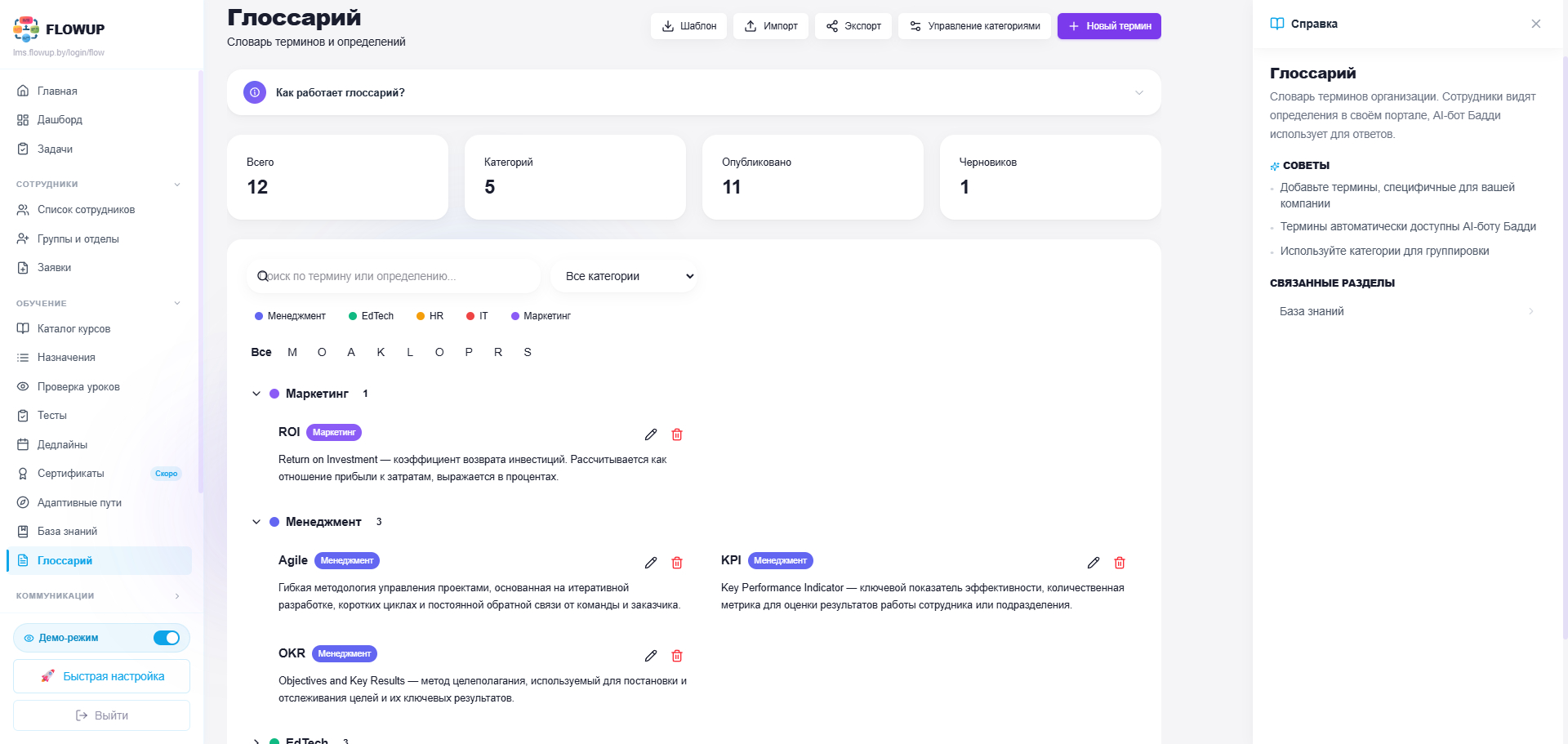
Task: Select the Все alphabet filter
Action: [x=261, y=352]
